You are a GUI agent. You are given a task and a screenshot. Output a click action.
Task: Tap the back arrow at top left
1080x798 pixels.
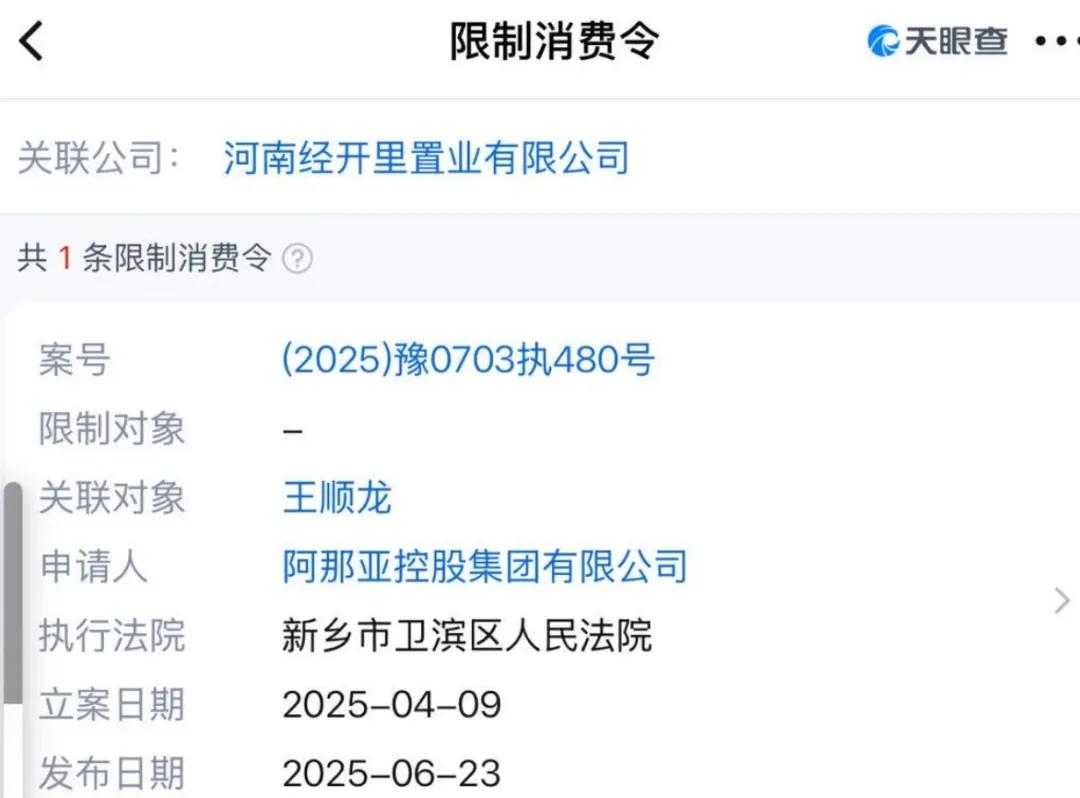[31, 42]
